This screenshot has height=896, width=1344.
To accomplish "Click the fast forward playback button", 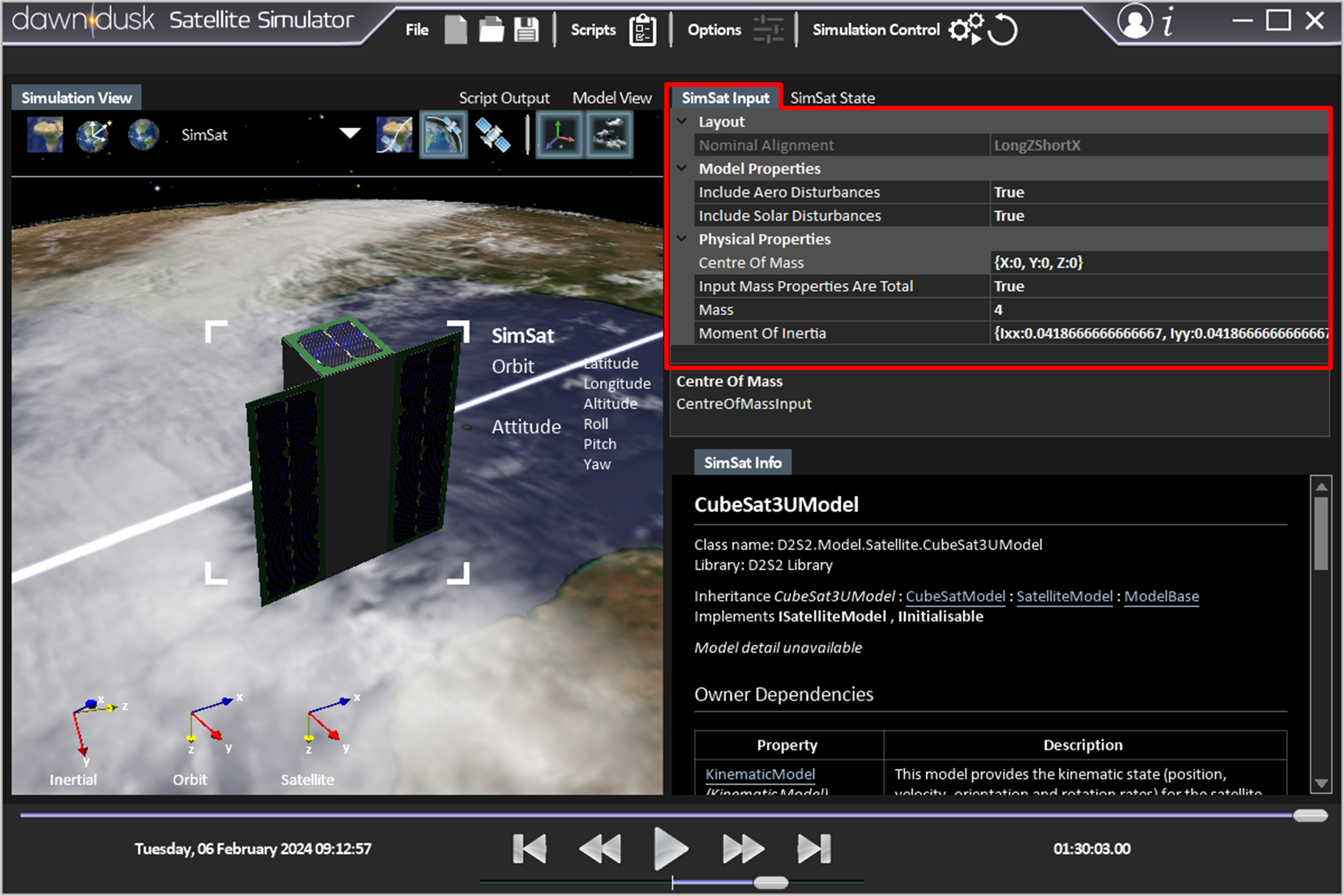I will 743,849.
